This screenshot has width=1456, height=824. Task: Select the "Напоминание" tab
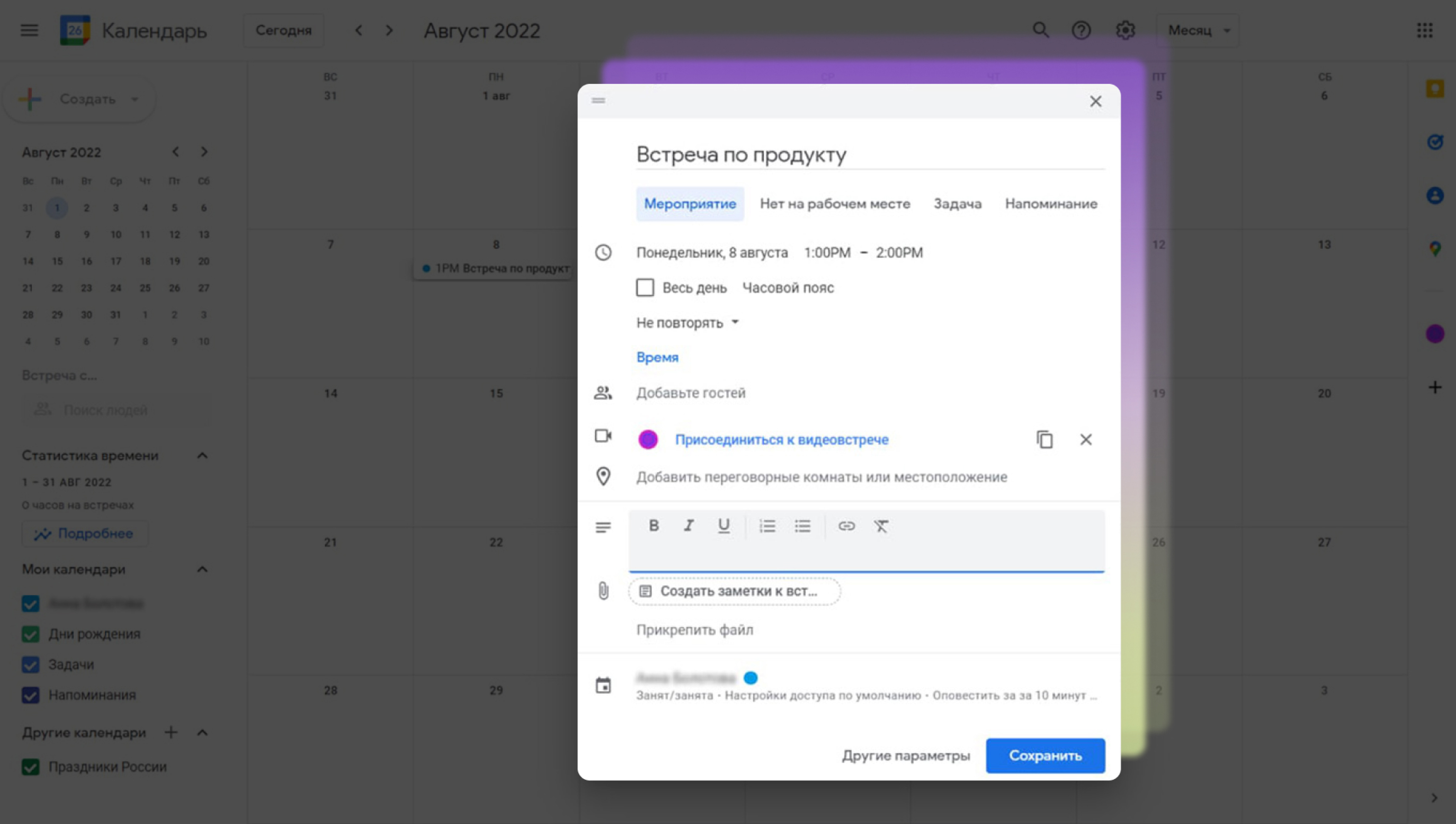tap(1051, 204)
